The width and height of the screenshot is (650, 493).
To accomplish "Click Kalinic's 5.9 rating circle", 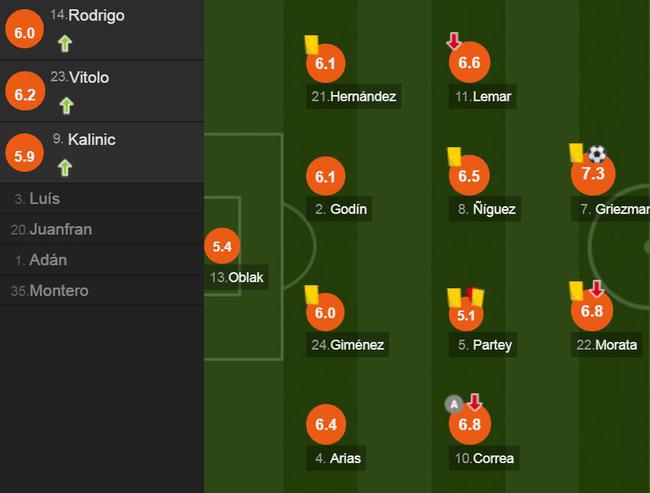I will [24, 153].
